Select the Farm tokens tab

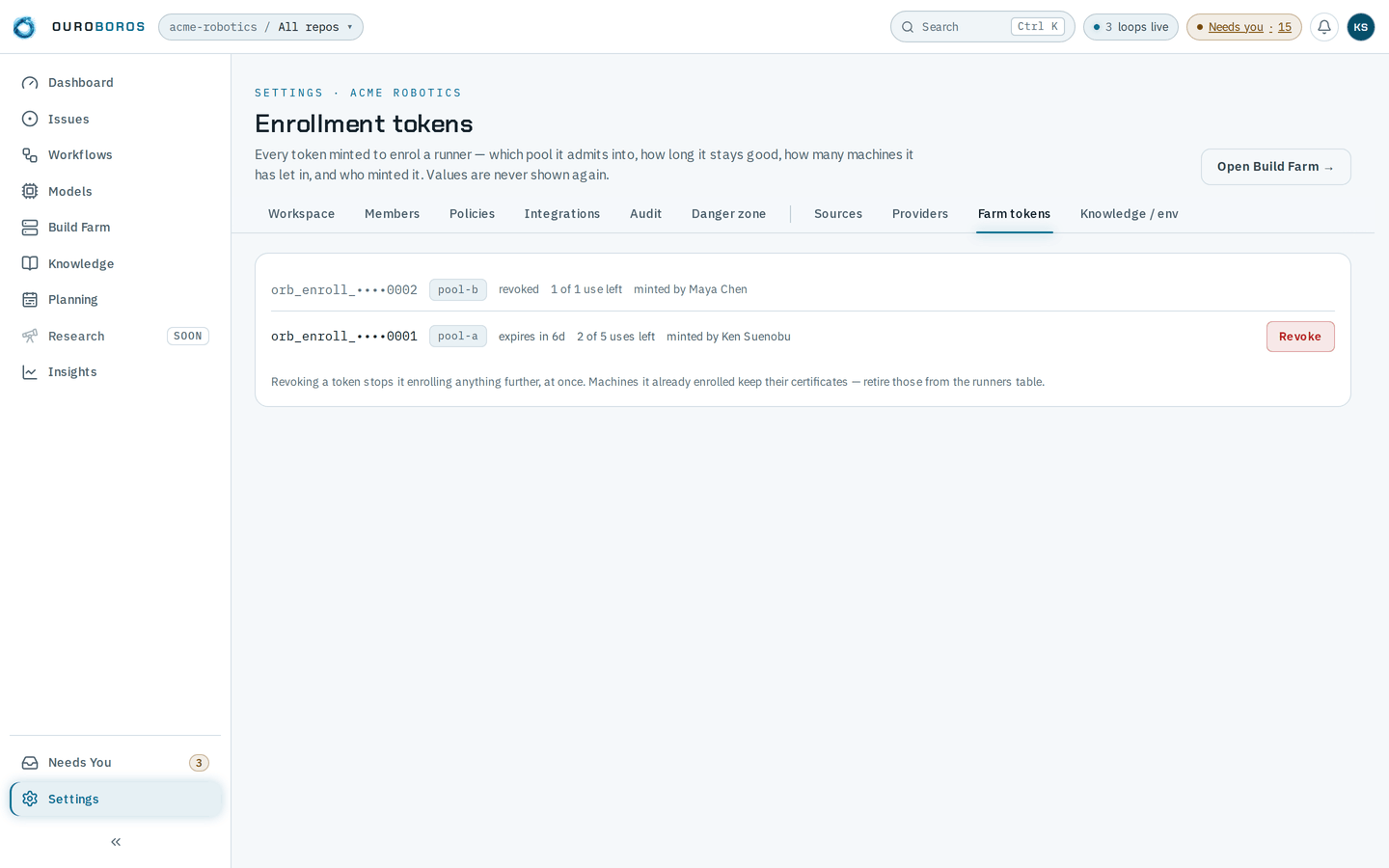pos(1014,214)
